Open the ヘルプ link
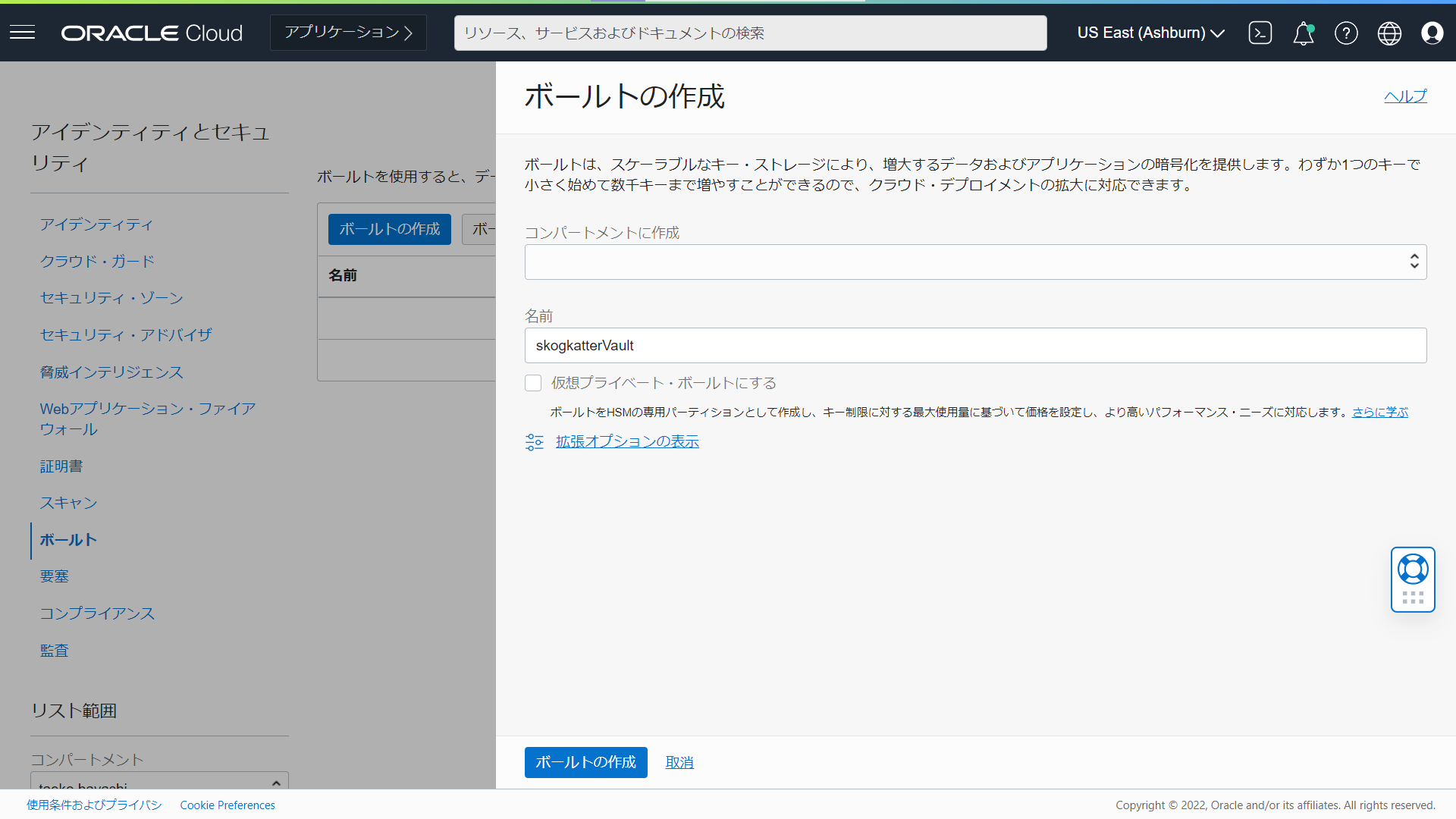 pos(1404,96)
